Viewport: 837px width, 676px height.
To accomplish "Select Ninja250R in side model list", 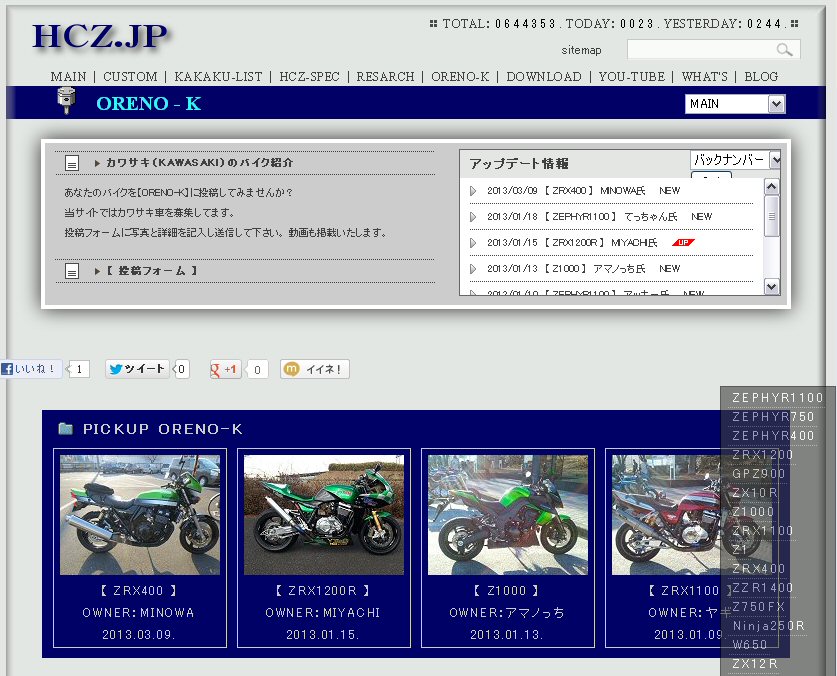I will tap(768, 625).
